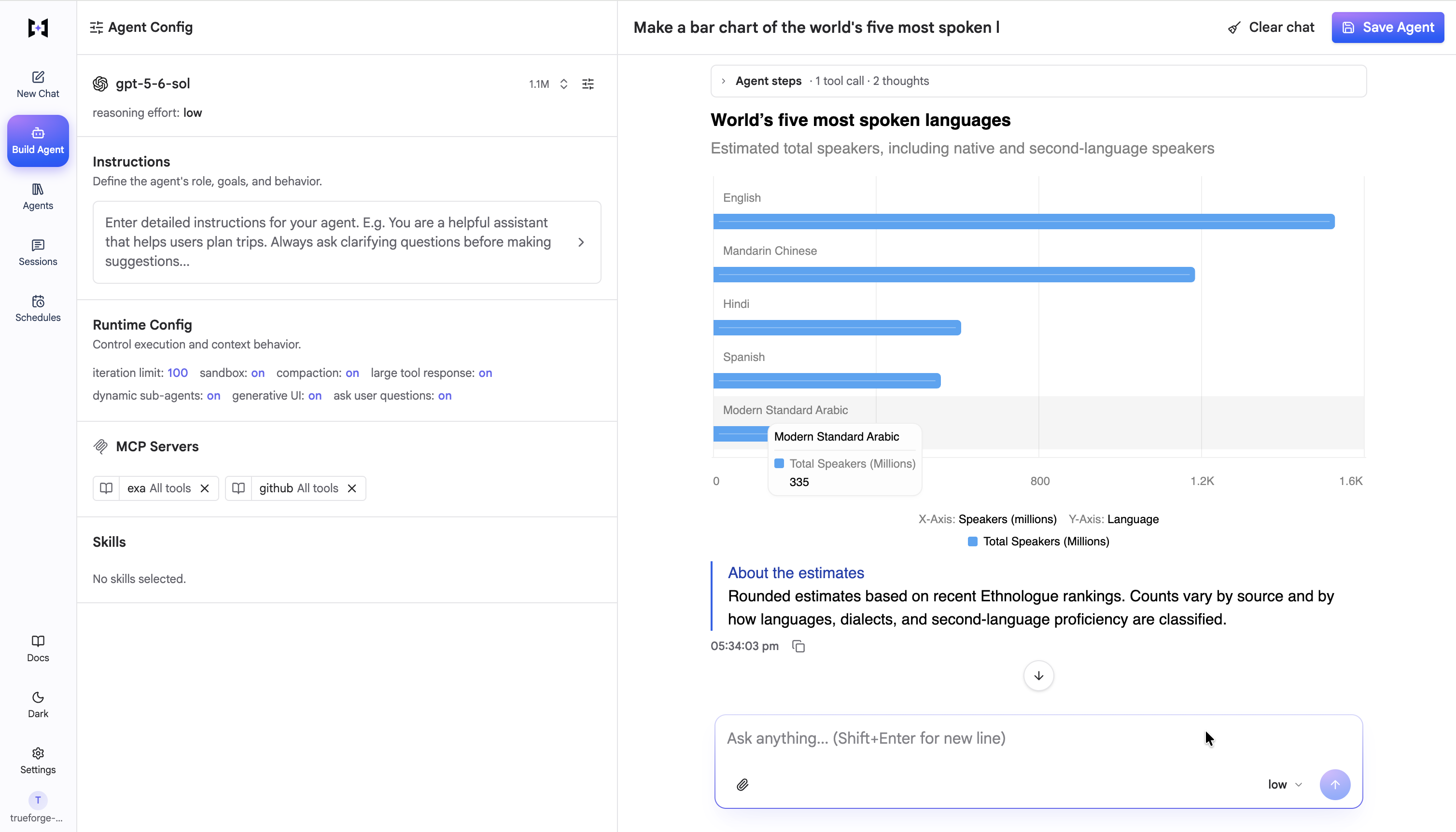
Task: Click the Mandarin Chinese bar
Action: click(954, 274)
